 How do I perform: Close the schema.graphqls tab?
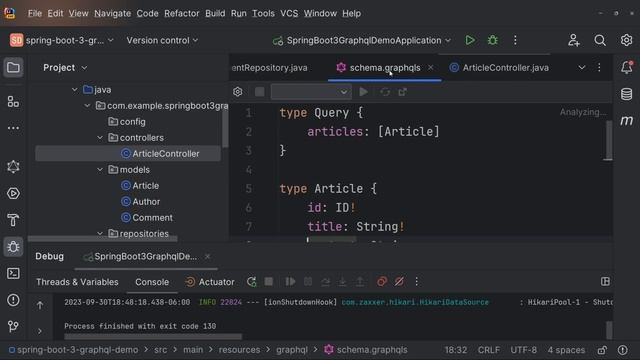[x=431, y=68]
